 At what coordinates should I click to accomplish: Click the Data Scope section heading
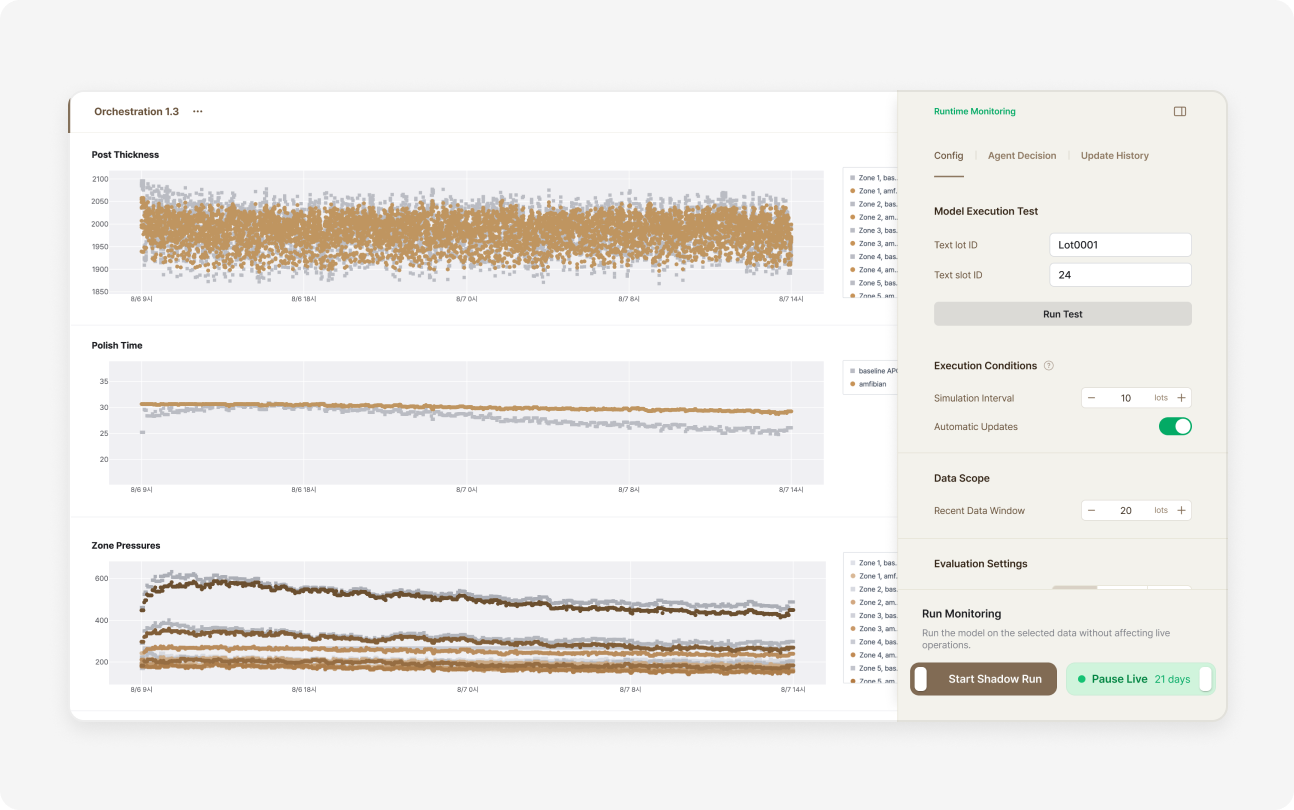962,478
